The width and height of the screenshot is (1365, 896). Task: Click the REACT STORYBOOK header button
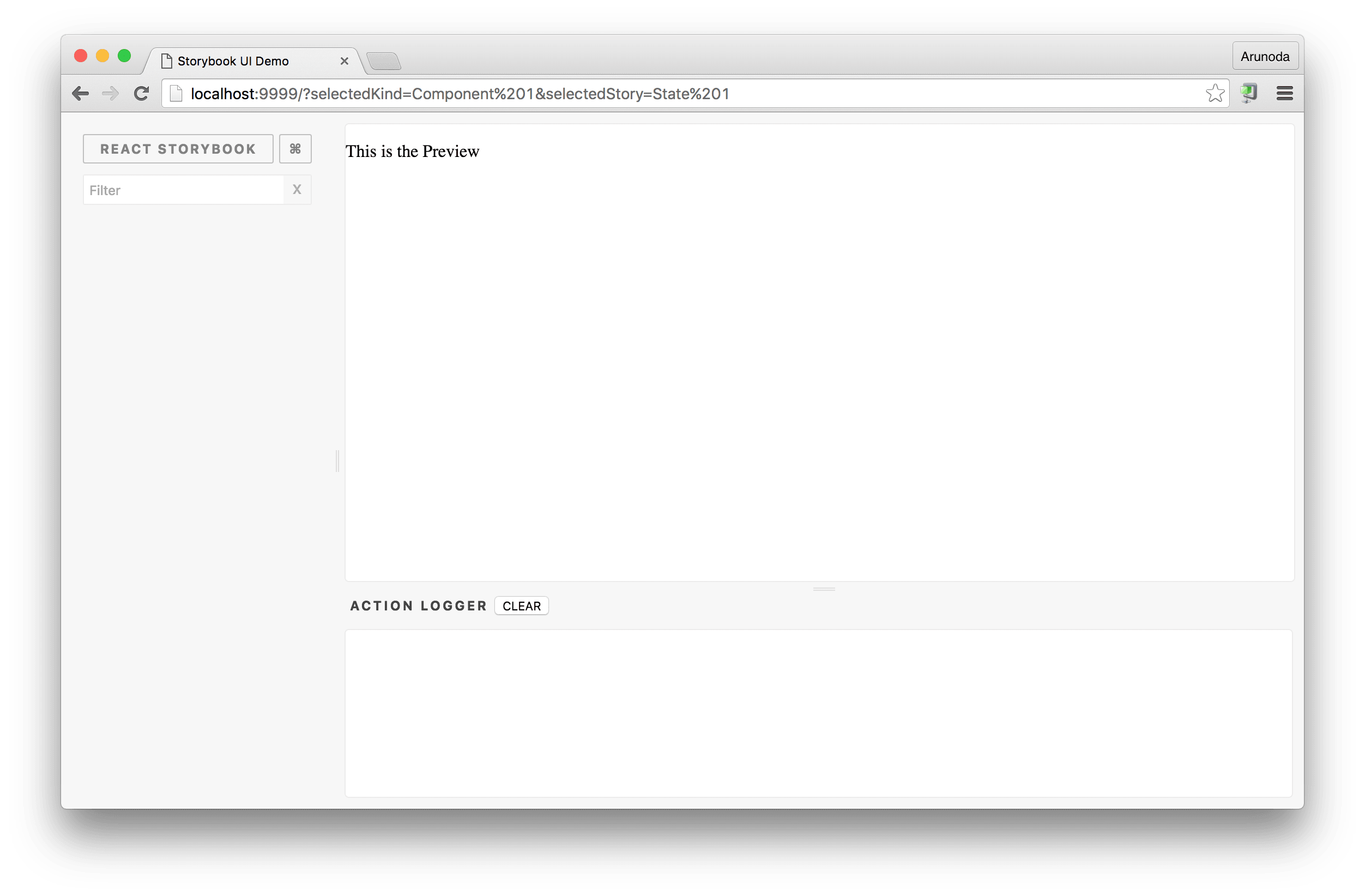[x=178, y=148]
